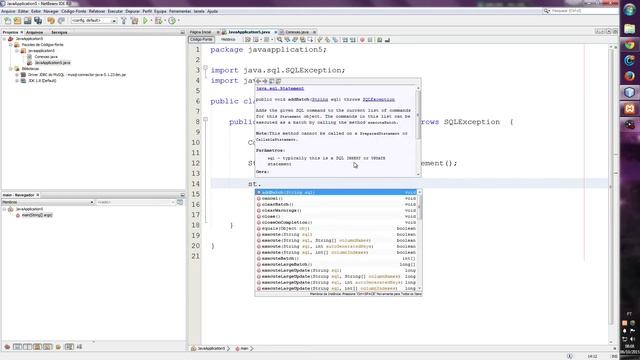Click the file explorer folder icon in taskbar

tap(629, 29)
